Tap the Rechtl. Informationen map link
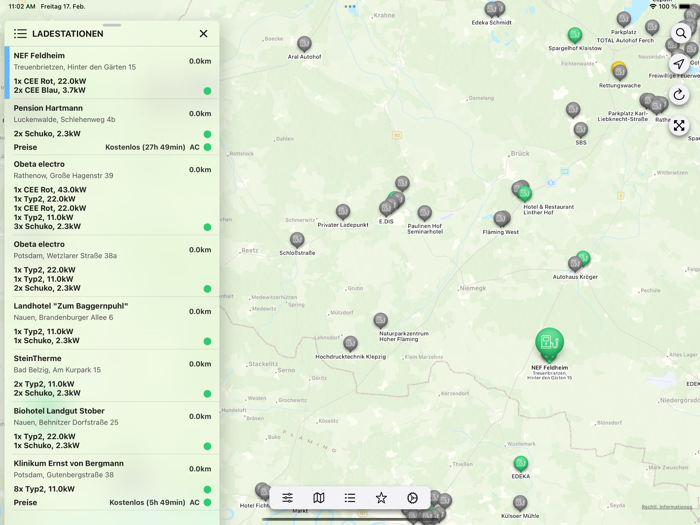The width and height of the screenshot is (700, 525). (x=667, y=507)
